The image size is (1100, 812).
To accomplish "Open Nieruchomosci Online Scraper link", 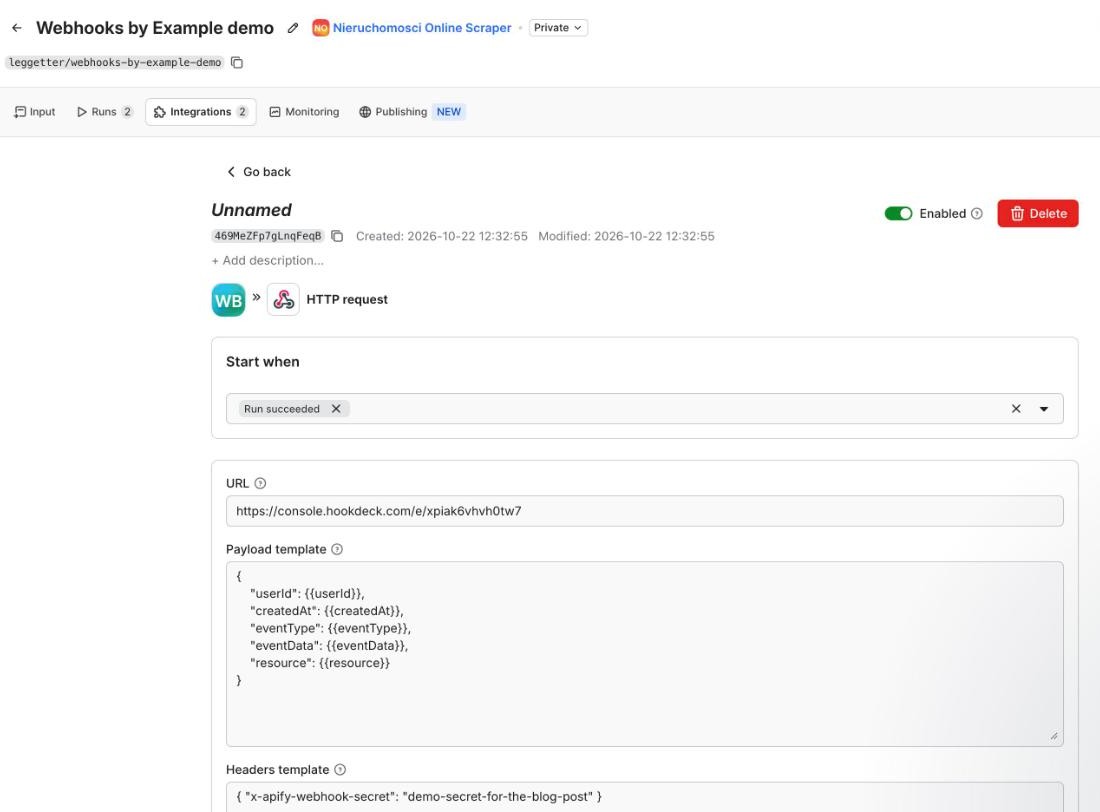I will coord(422,28).
